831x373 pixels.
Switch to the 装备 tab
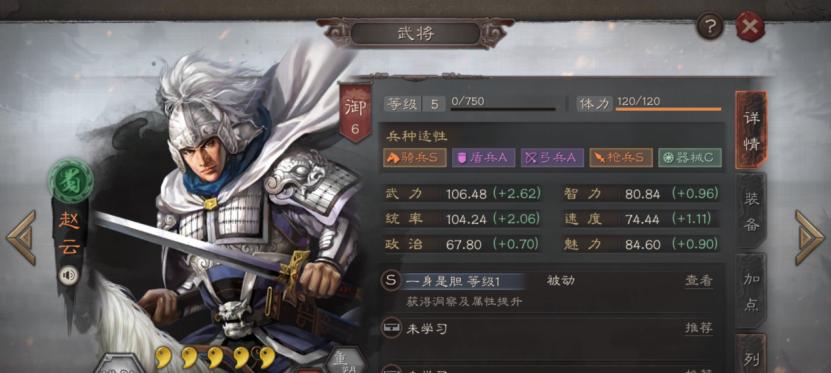pyautogui.click(x=751, y=211)
